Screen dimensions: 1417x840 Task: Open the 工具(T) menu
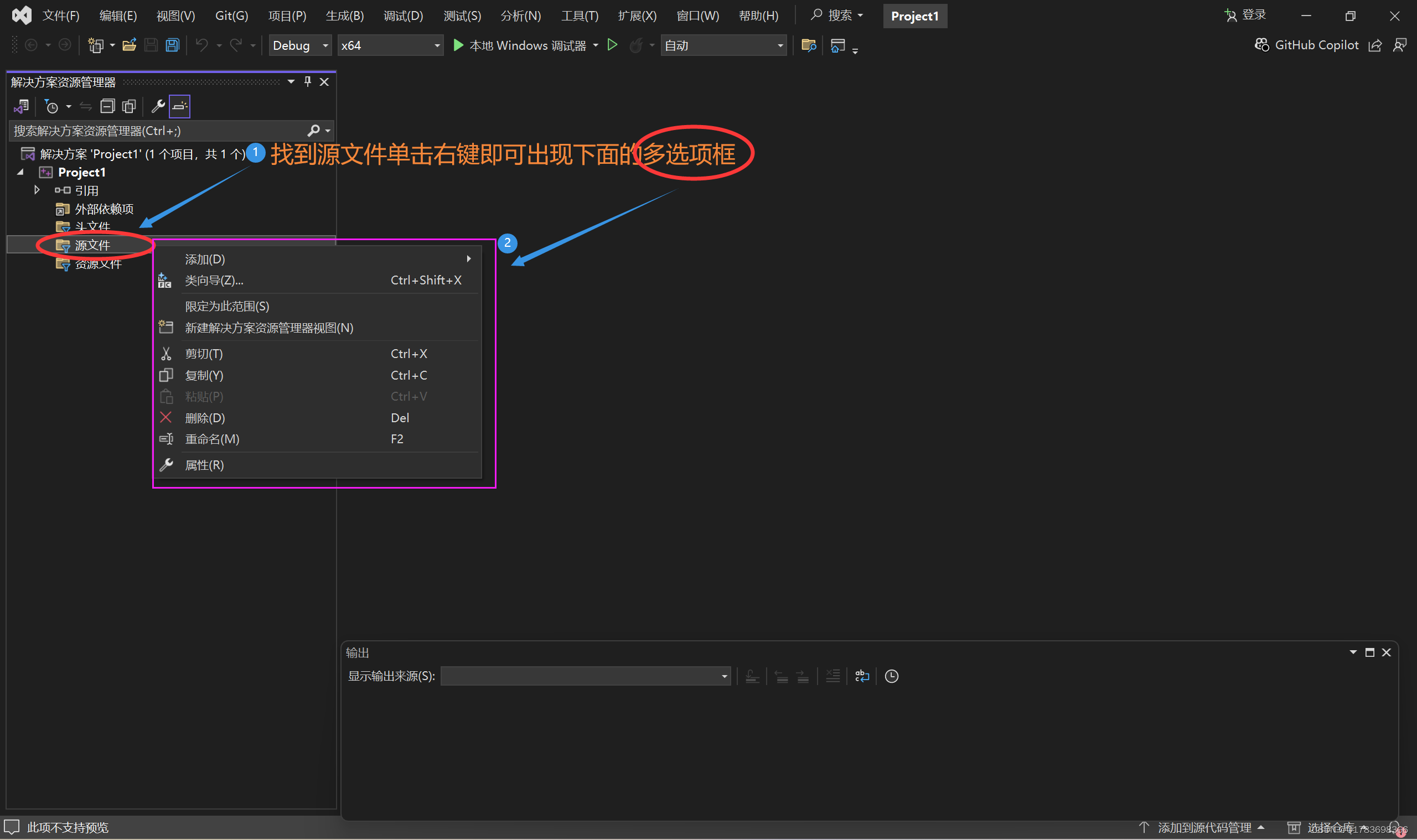[580, 16]
